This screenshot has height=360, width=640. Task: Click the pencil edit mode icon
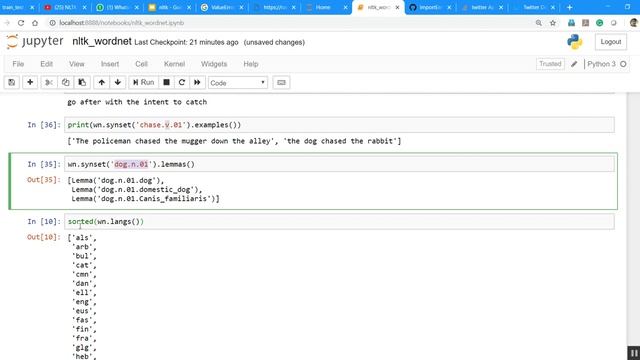tap(574, 64)
